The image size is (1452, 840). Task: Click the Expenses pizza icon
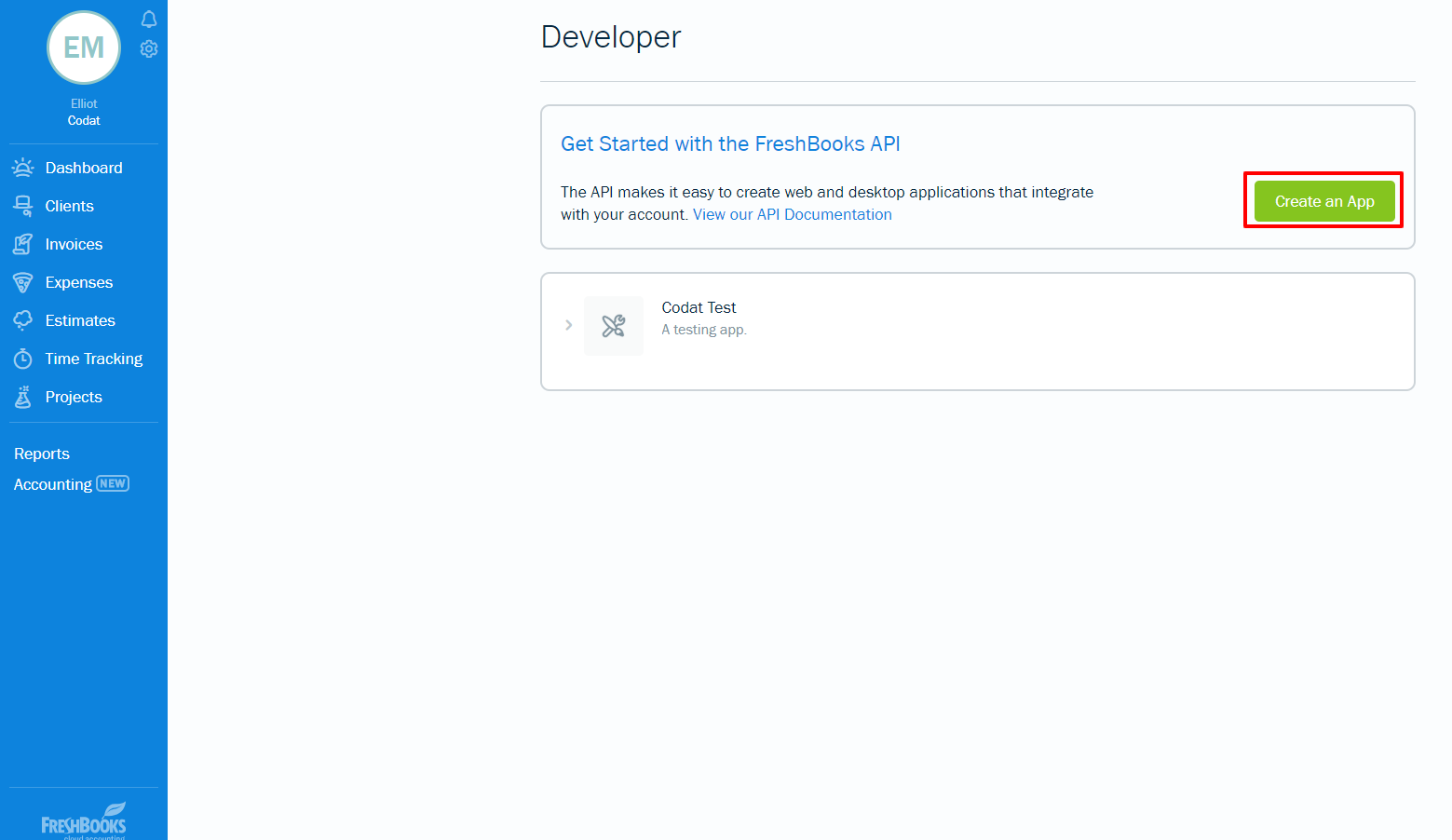click(x=23, y=282)
